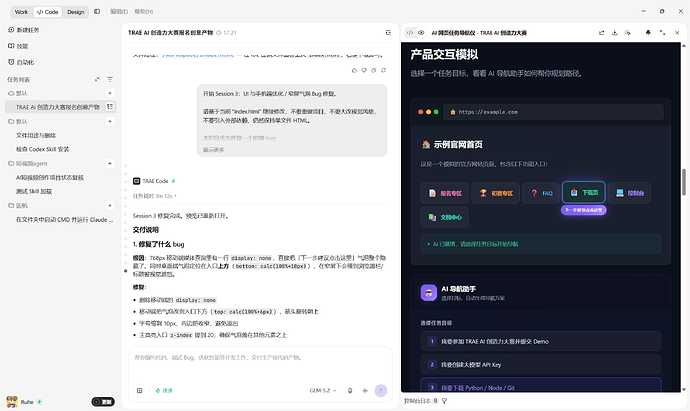This screenshot has height=411, width=690.
Task: Switch to the Code mode tab
Action: pyautogui.click(x=48, y=12)
